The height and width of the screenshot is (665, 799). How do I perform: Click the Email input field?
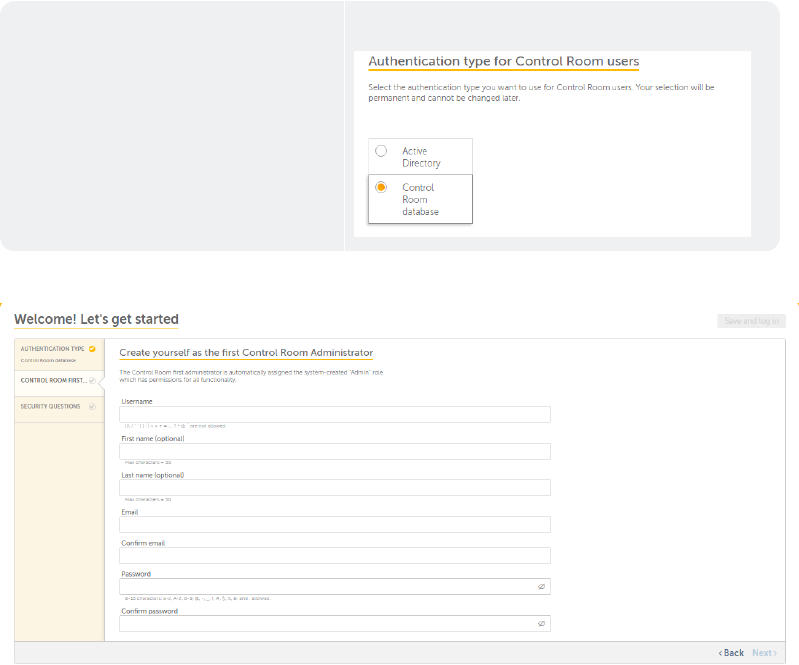pos(335,525)
